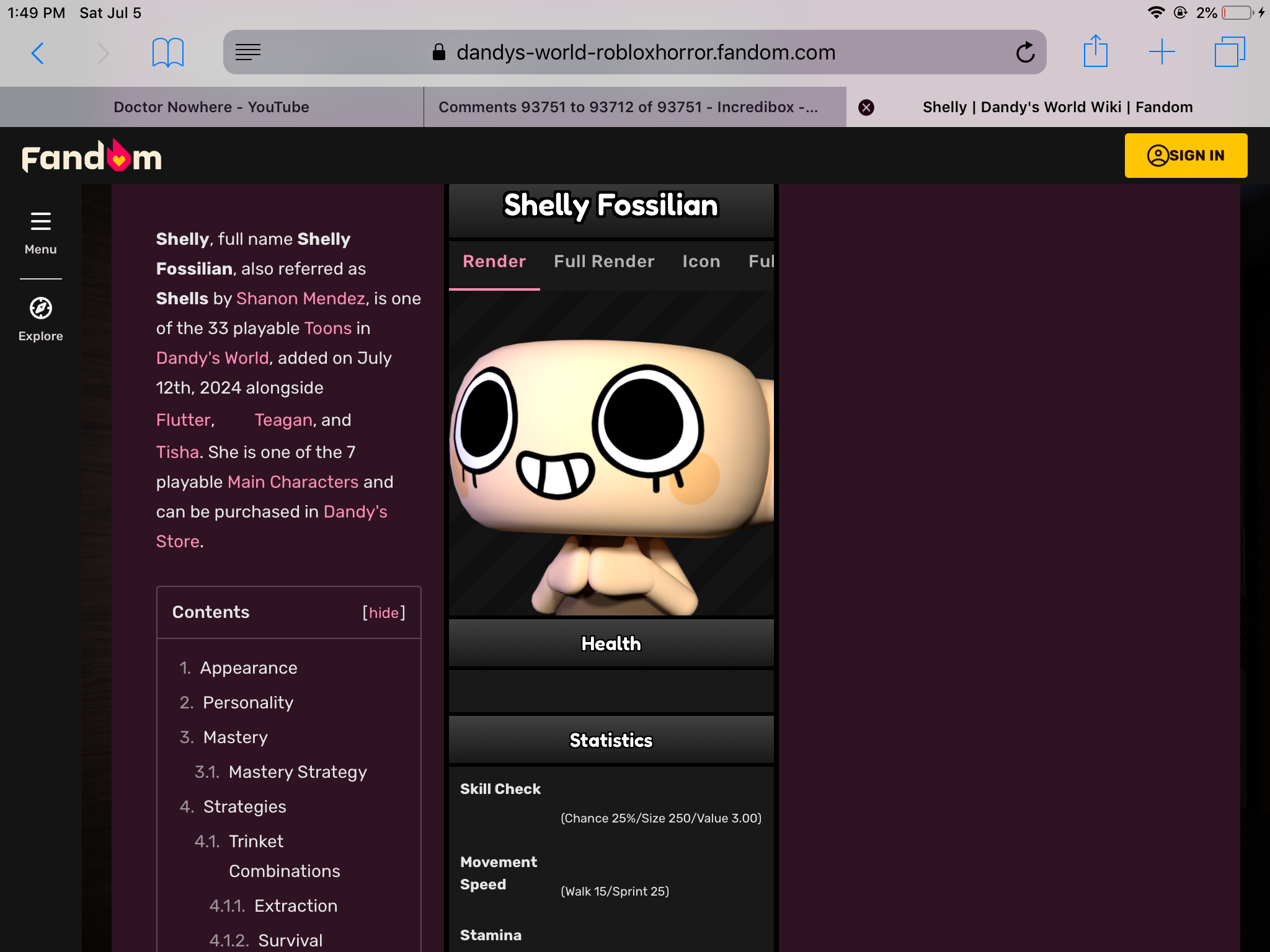The image size is (1270, 952).
Task: Select the Full Render tab
Action: pos(604,262)
